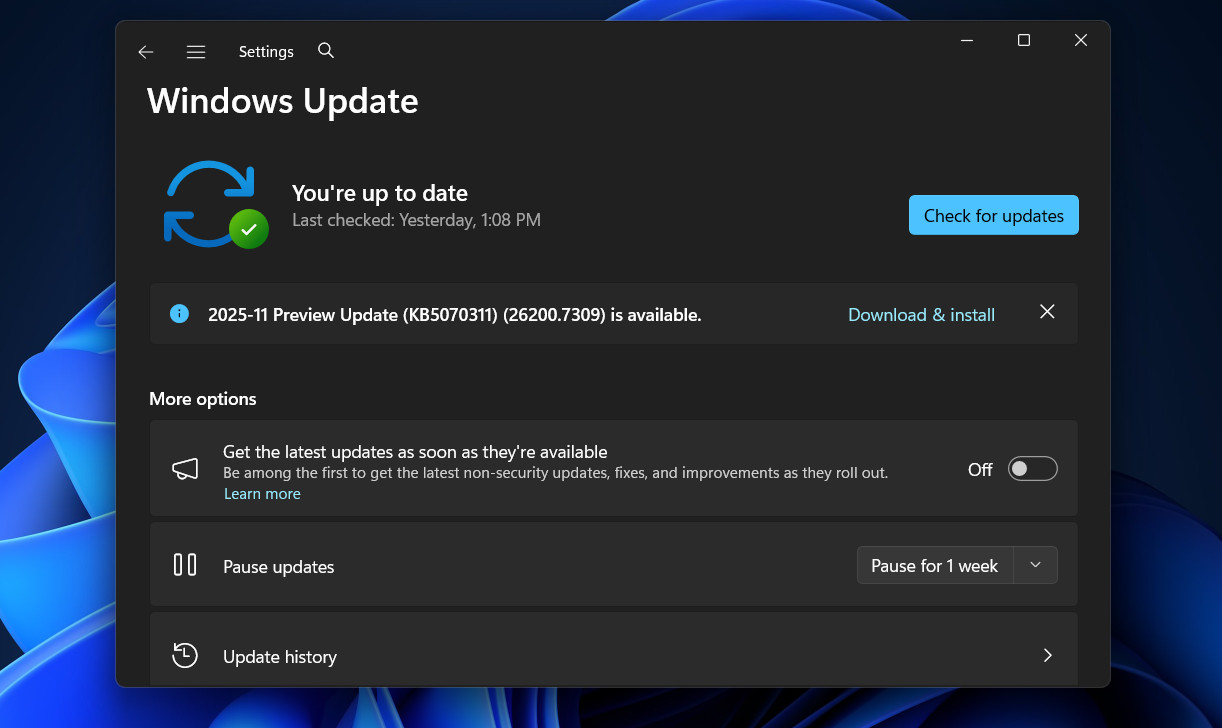Click the chevron next to 'Pause for 1 week'
Image resolution: width=1222 pixels, height=728 pixels.
click(1036, 564)
